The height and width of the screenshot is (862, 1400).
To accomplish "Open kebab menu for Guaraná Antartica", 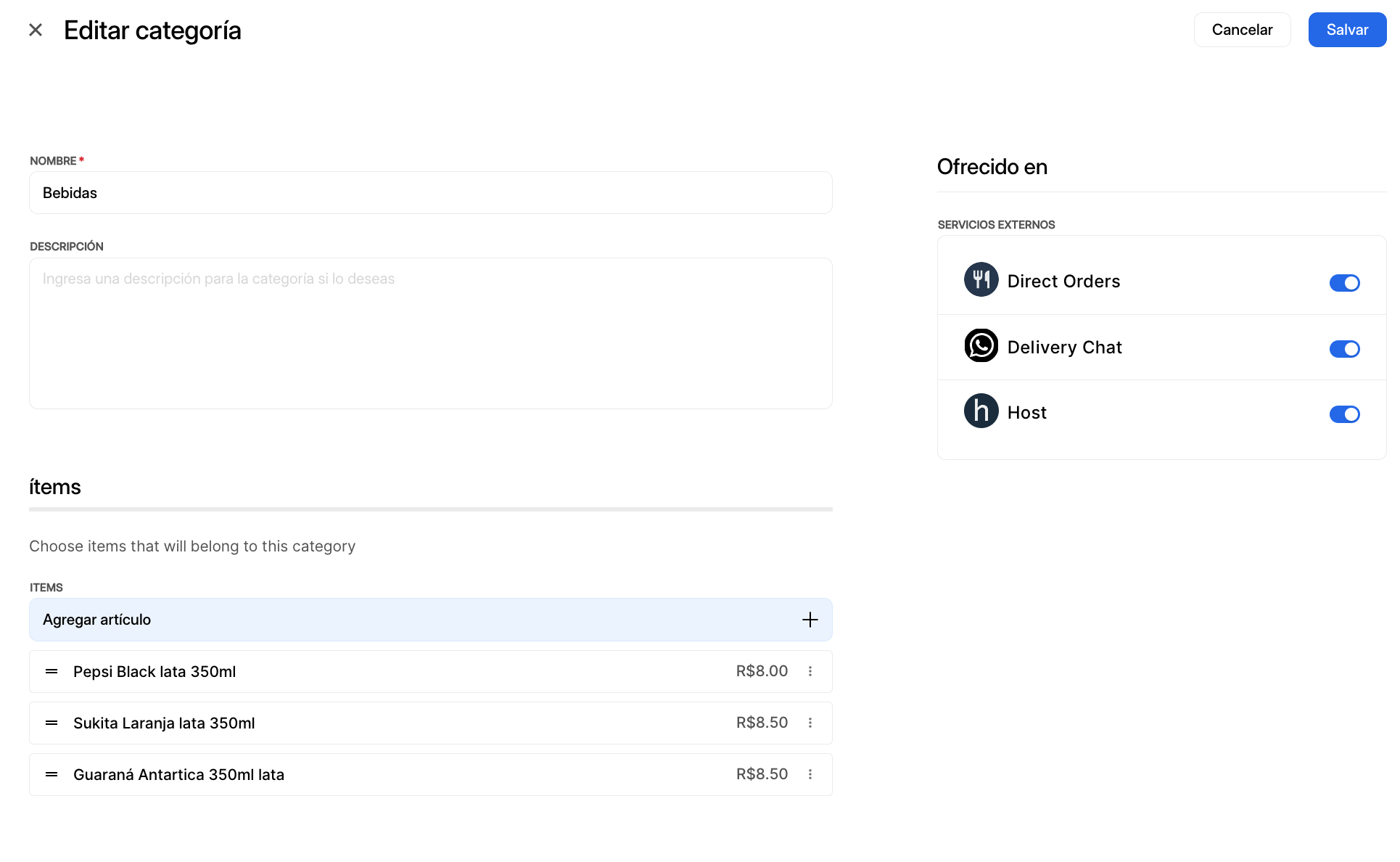I will pyautogui.click(x=810, y=774).
